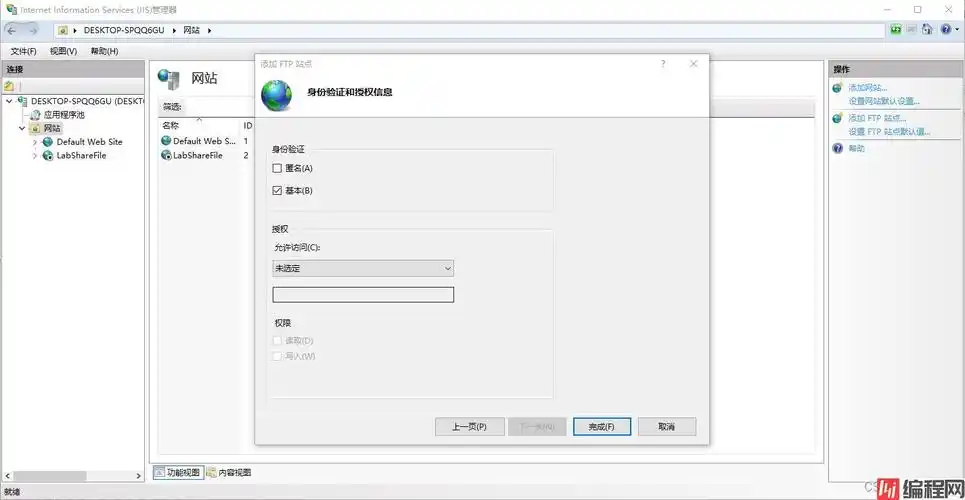Open the dropdown arrow beside toolbar Help icon

955,30
